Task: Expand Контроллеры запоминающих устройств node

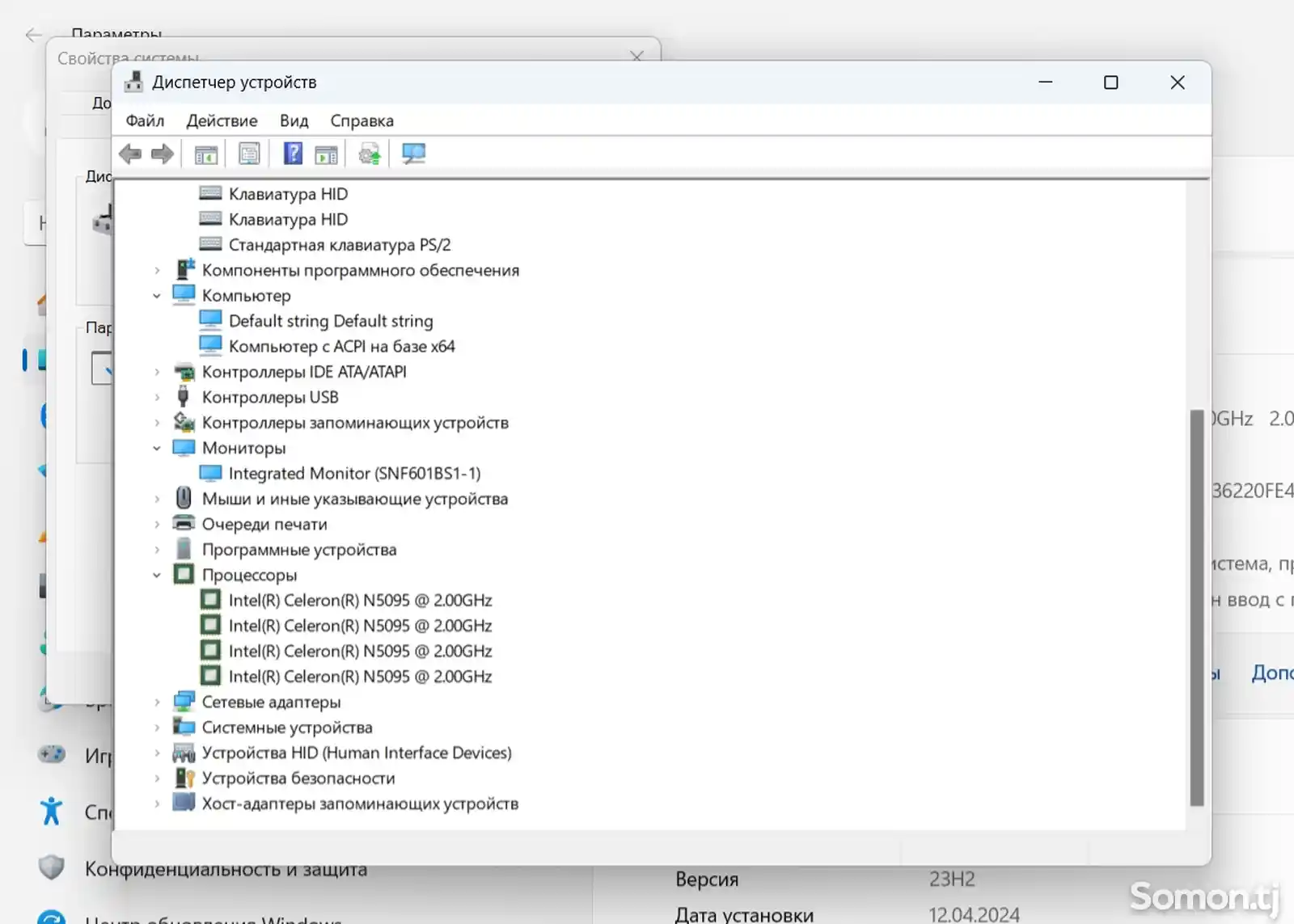Action: coord(157,423)
